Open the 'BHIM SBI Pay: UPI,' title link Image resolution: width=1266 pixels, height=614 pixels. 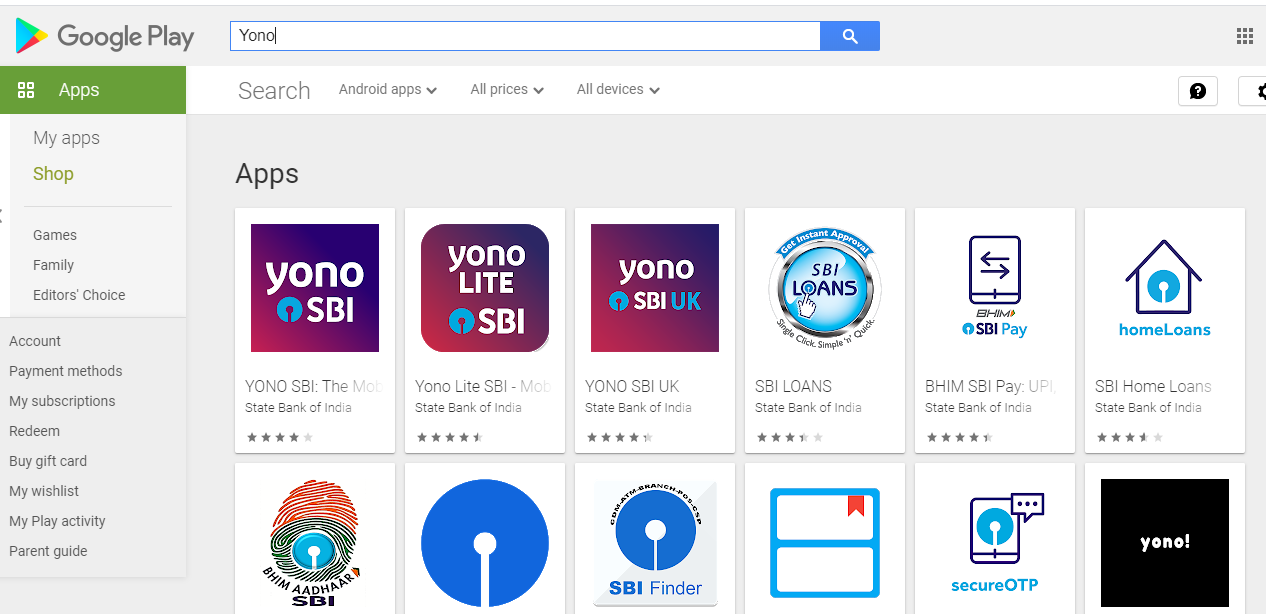[x=991, y=386]
